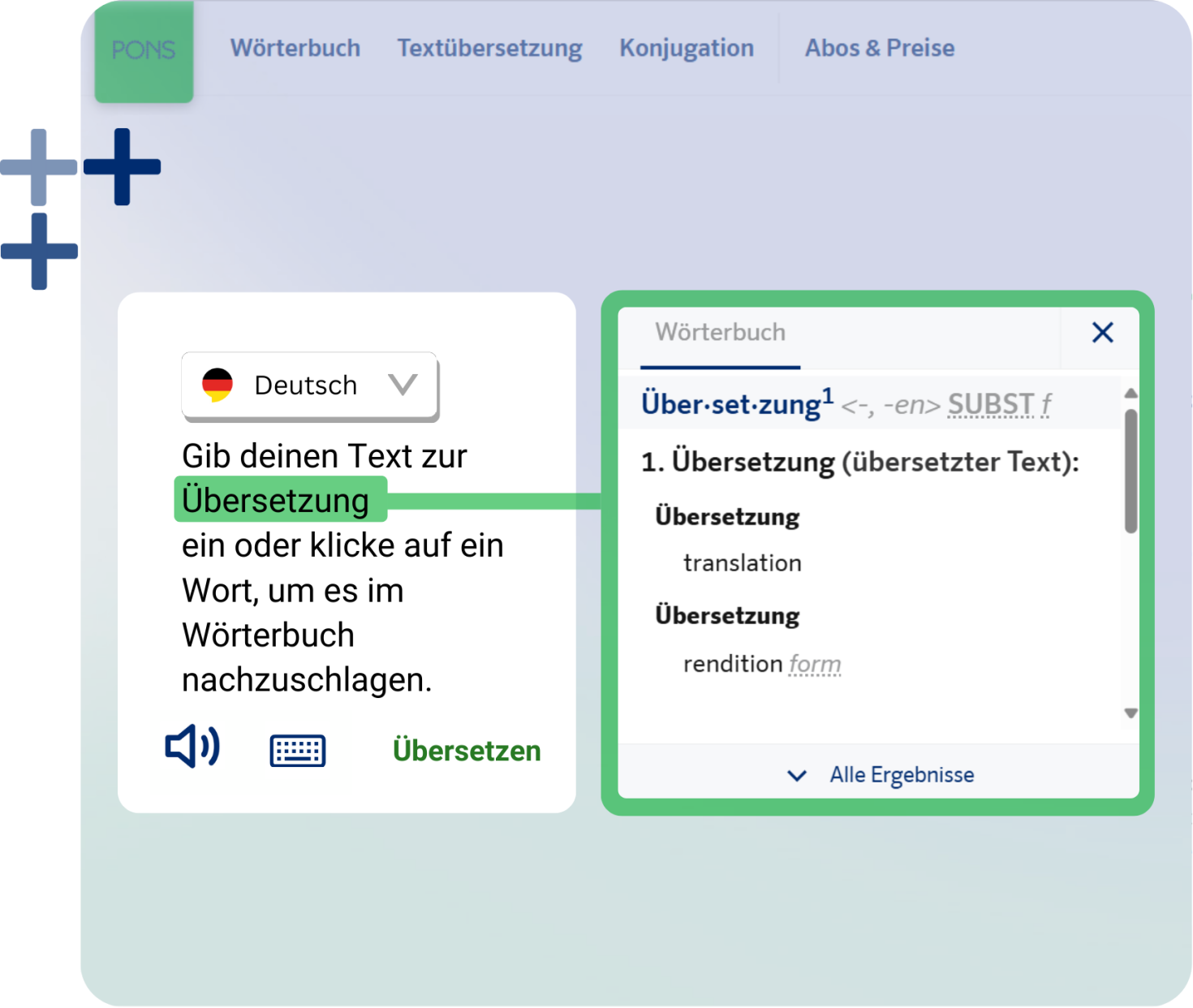Screen dimensions: 1193x1008
Task: Open the Deutsch language dropdown
Action: (x=309, y=385)
